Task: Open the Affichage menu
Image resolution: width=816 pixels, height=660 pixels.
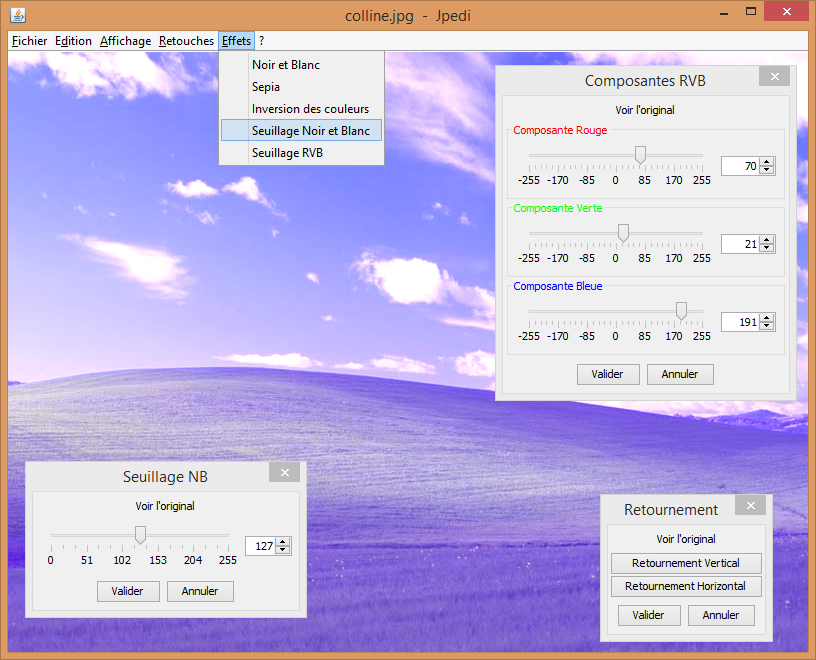Action: (x=125, y=41)
